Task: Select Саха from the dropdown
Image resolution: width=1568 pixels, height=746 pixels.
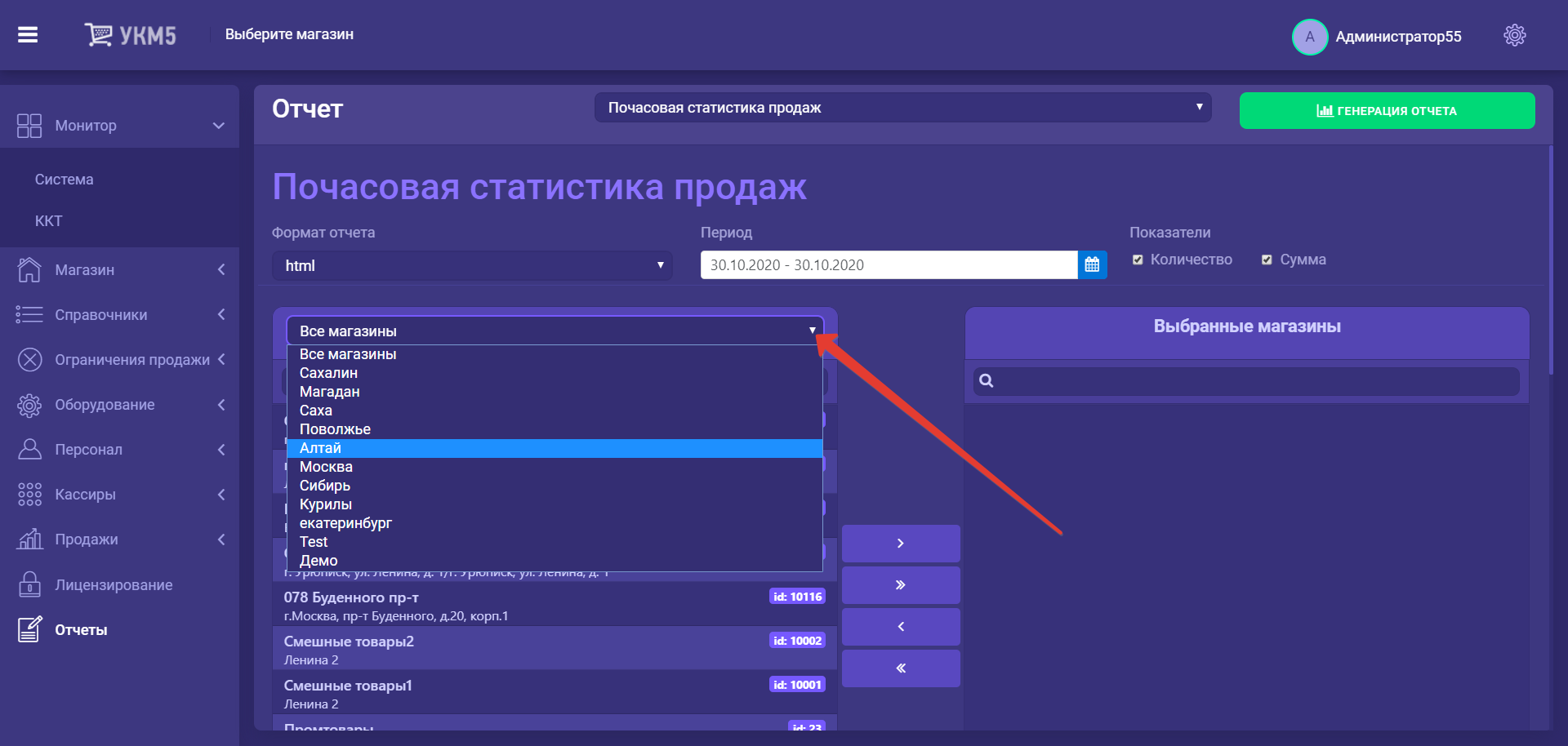Action: click(555, 411)
